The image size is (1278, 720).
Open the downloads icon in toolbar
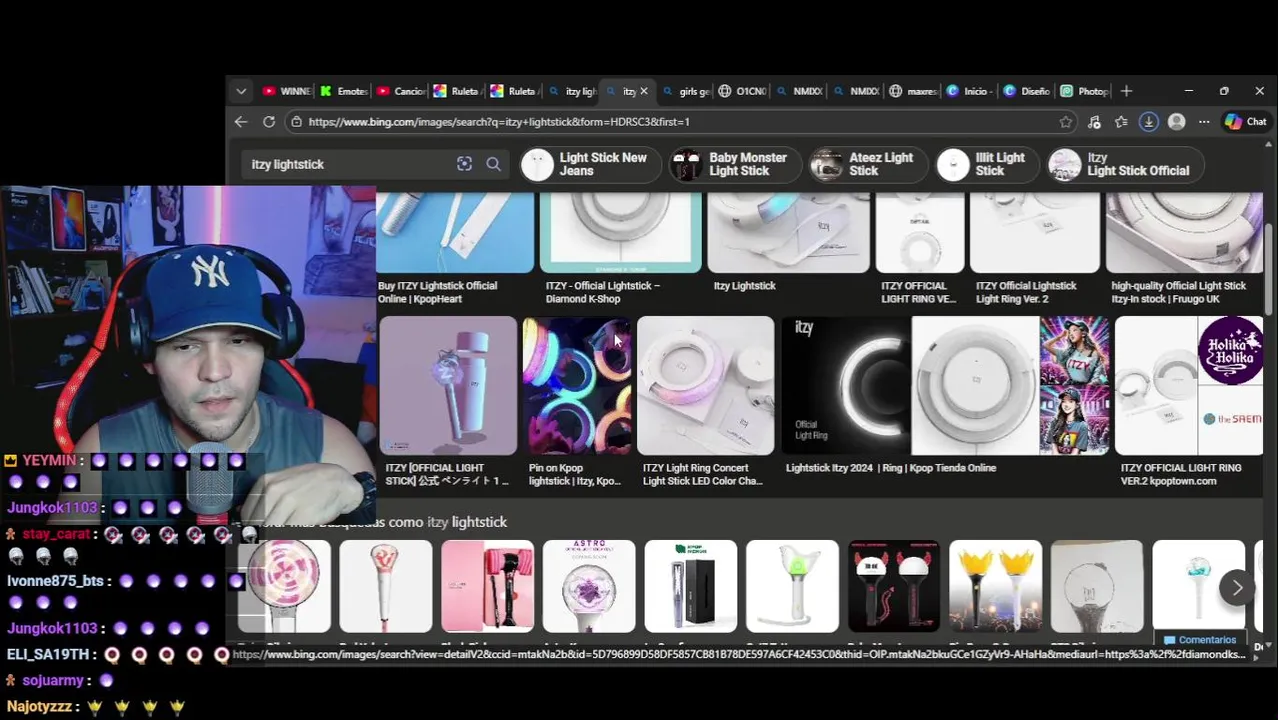(x=1149, y=122)
